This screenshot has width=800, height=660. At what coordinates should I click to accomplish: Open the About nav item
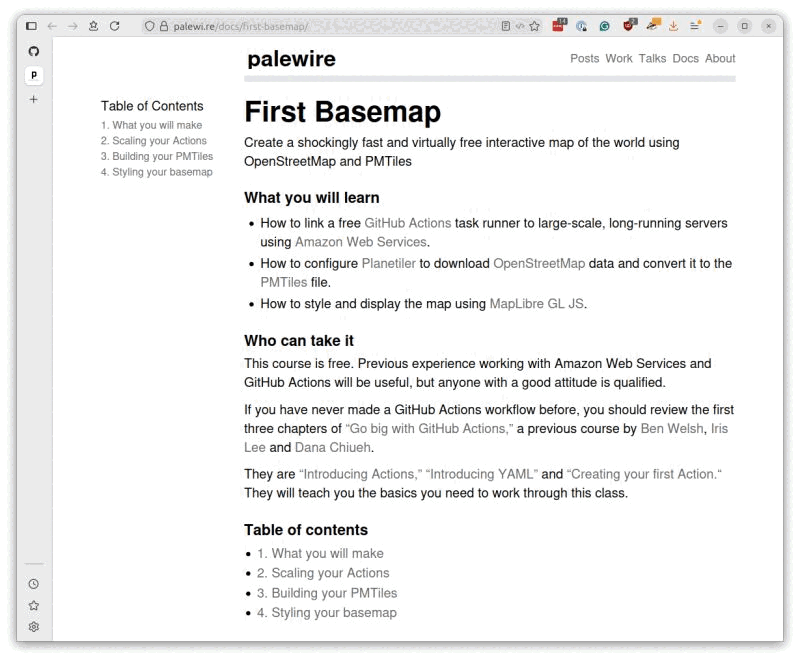720,59
